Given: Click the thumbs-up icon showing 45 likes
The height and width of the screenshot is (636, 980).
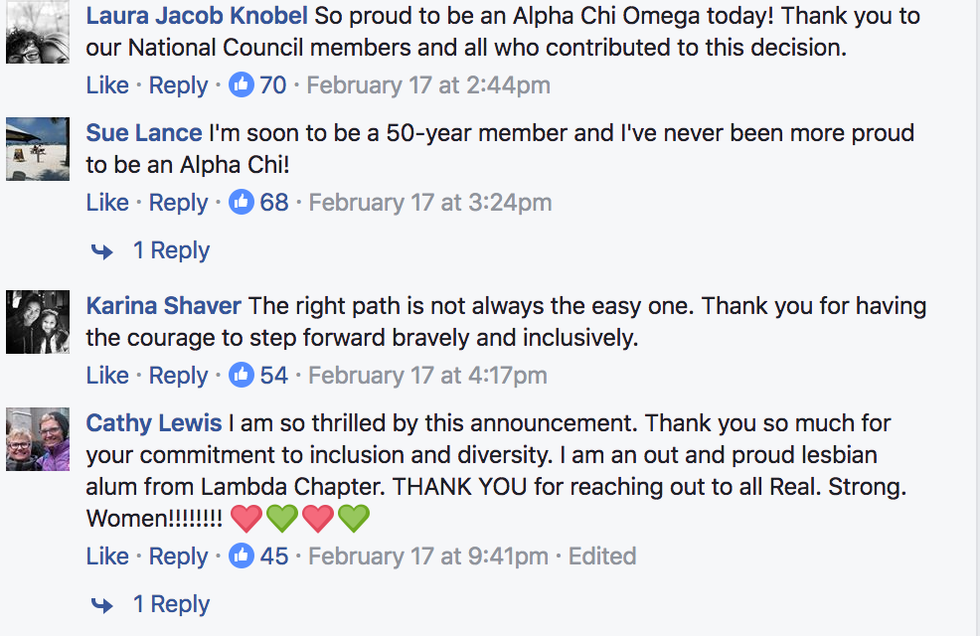Looking at the screenshot, I should point(241,556).
